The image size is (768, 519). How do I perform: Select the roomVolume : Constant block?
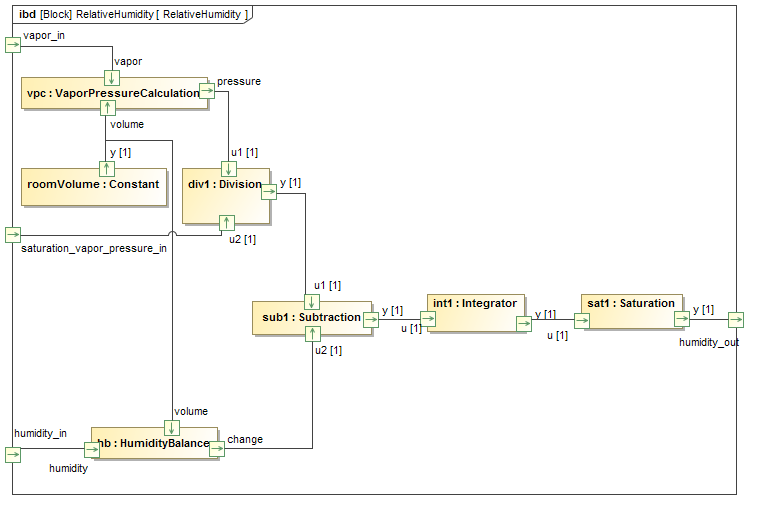tap(94, 188)
